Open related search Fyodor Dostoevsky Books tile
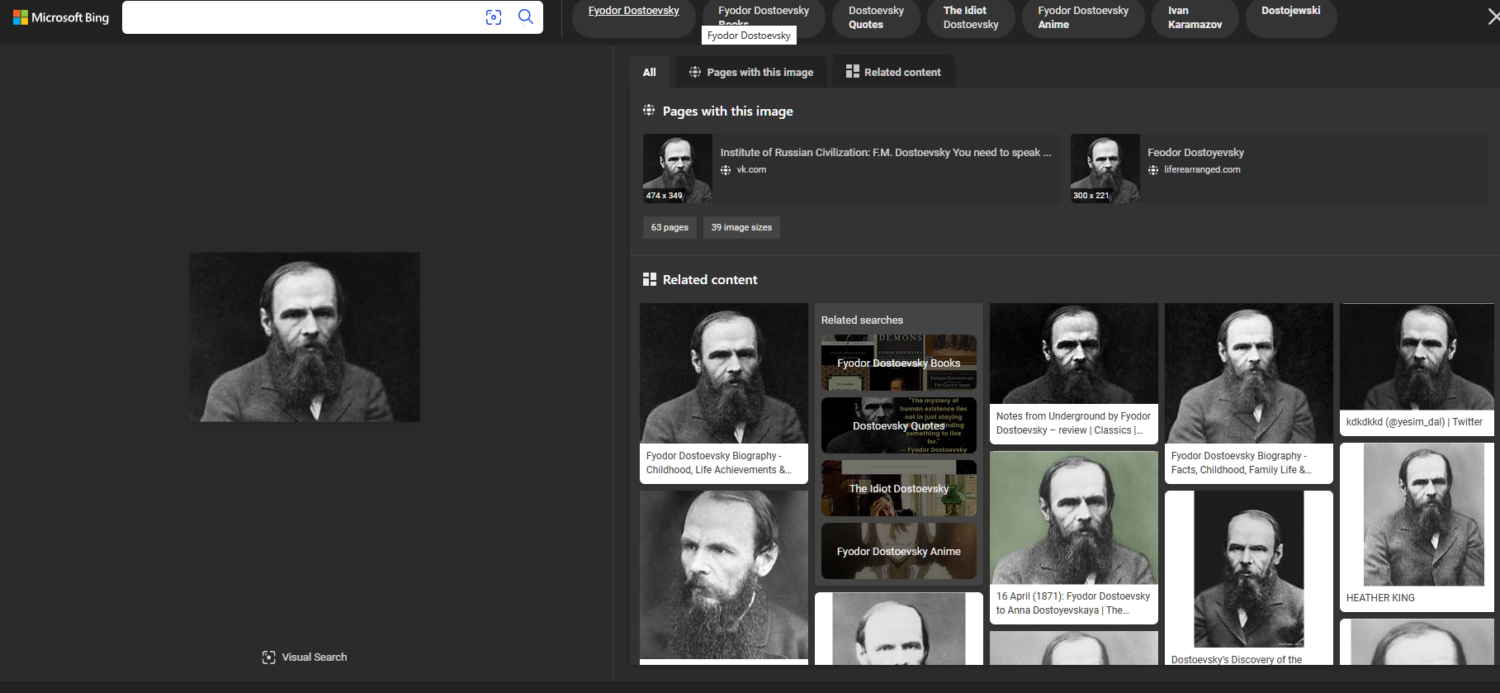 (898, 363)
